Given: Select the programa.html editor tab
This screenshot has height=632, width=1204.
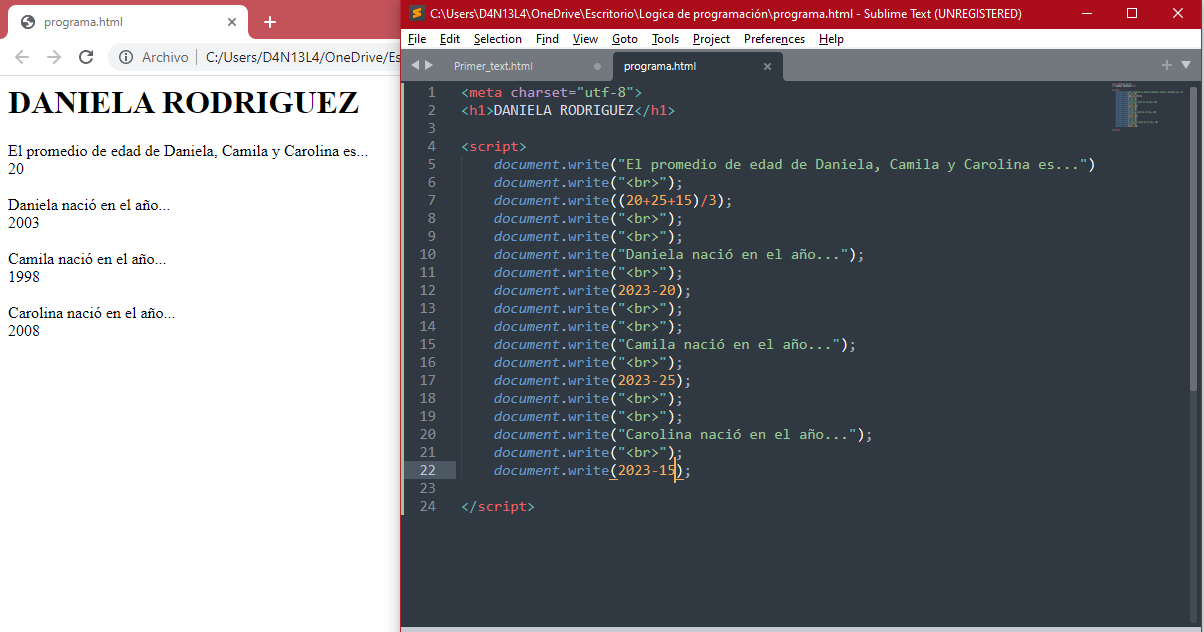Looking at the screenshot, I should 697,66.
